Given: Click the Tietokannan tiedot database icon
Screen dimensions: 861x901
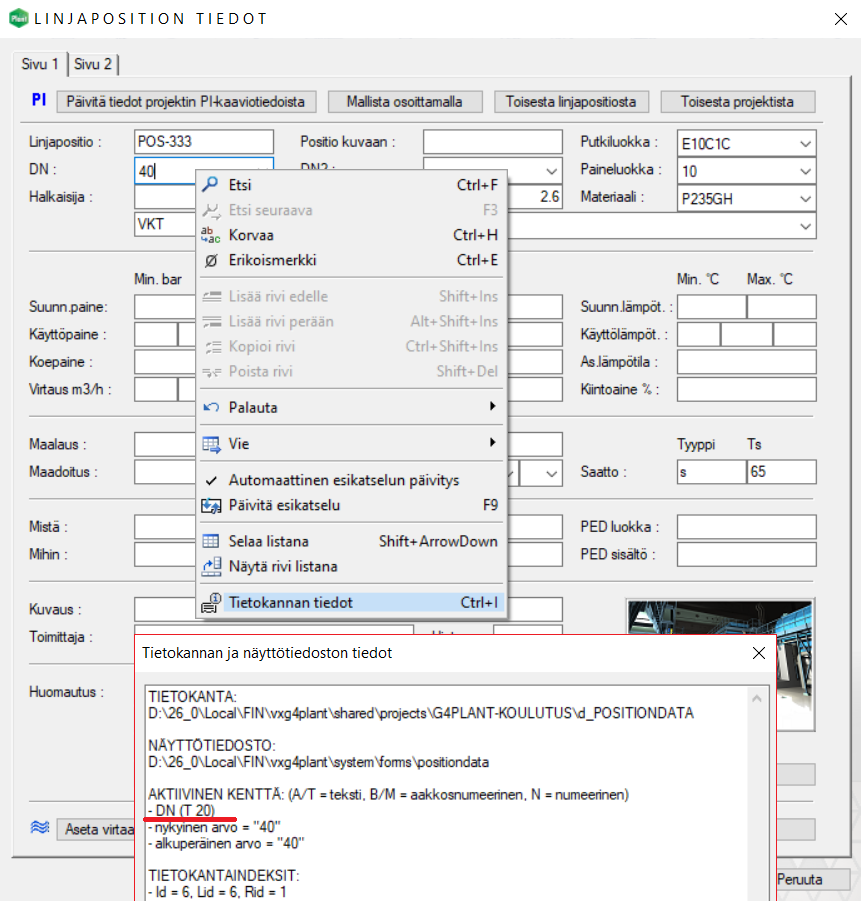Looking at the screenshot, I should point(210,603).
